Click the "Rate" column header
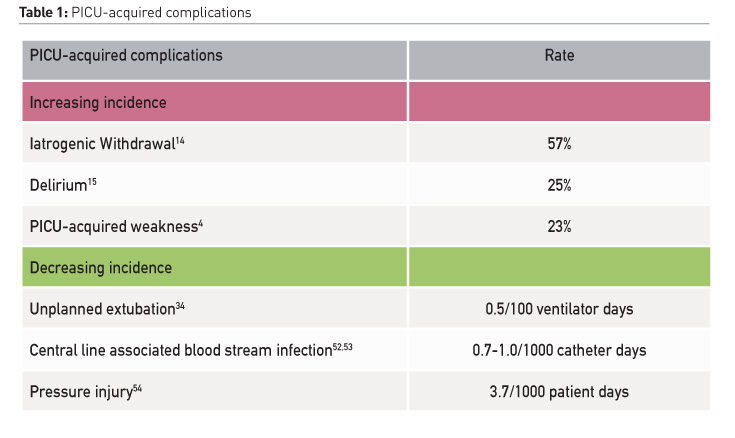735x438 pixels. point(559,55)
